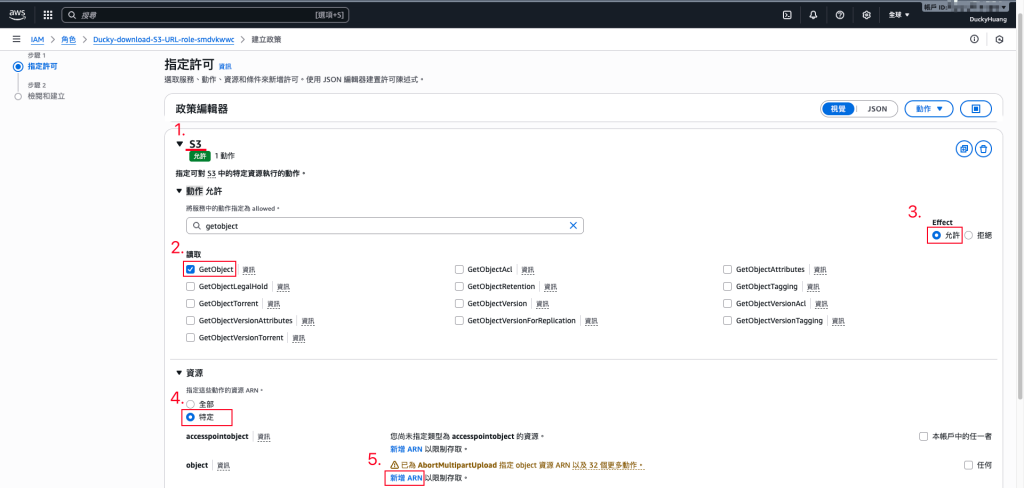Open IAM breadcrumb link
The image size is (1024, 488).
click(37, 40)
